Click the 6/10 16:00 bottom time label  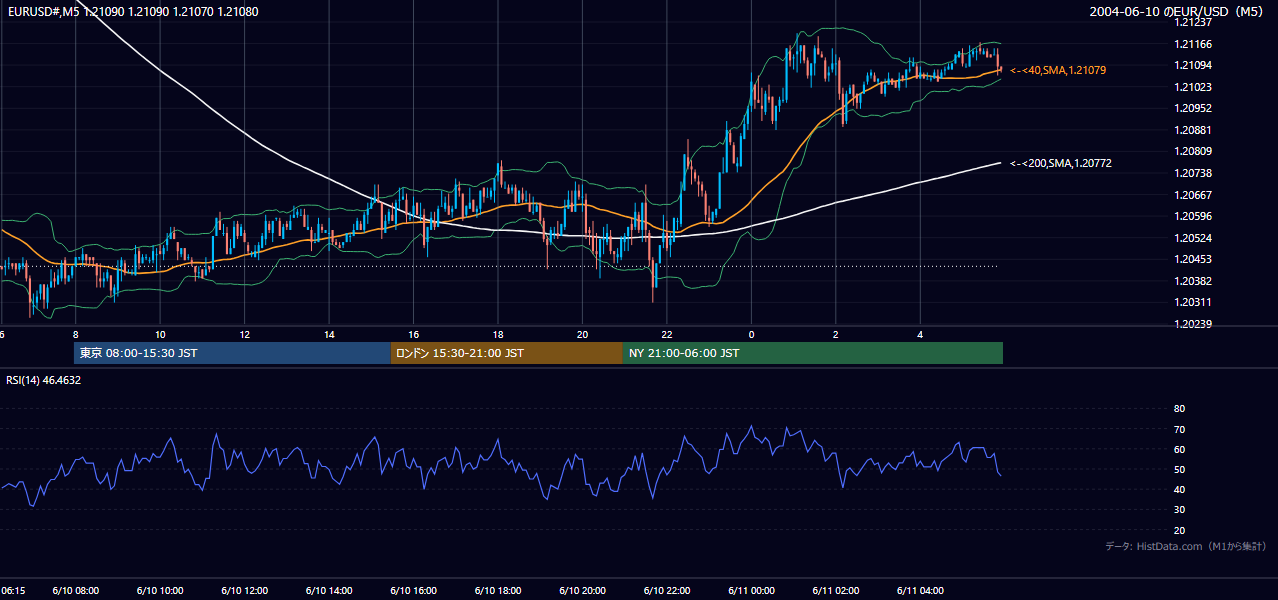click(413, 591)
